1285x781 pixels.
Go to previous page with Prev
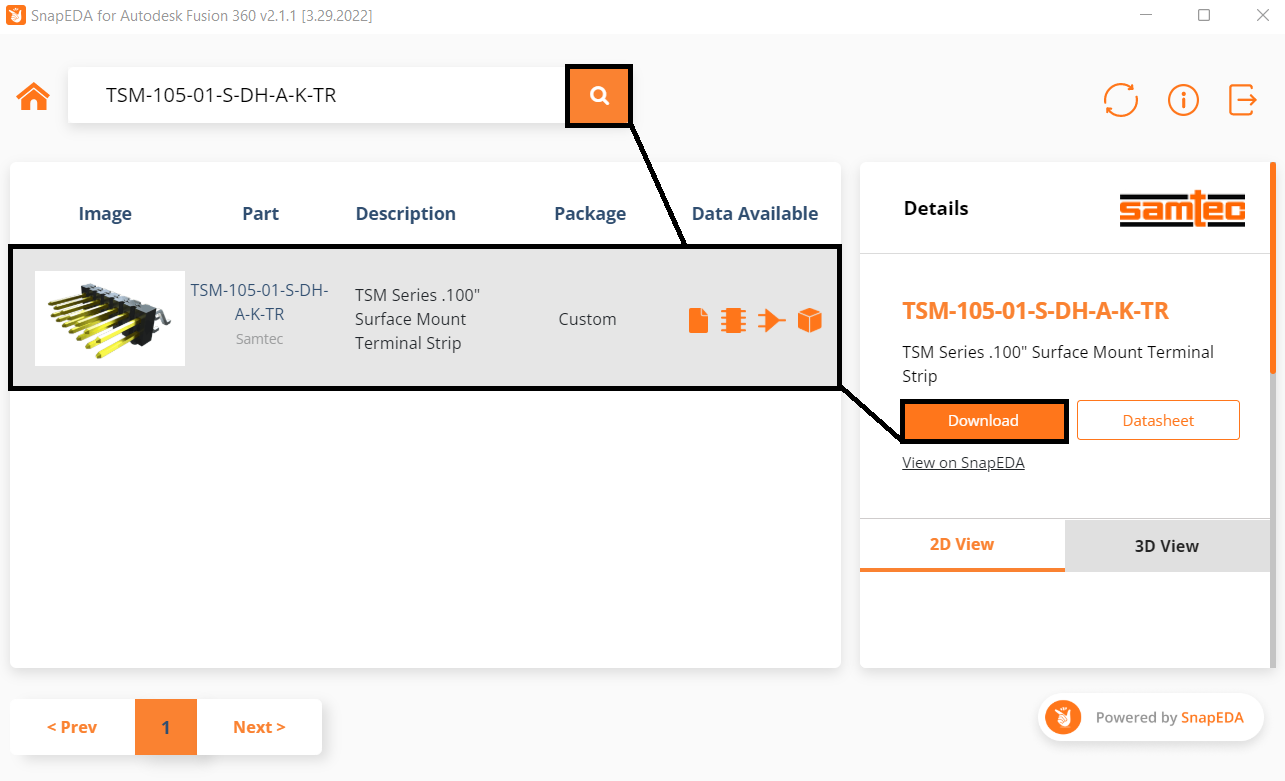(72, 727)
